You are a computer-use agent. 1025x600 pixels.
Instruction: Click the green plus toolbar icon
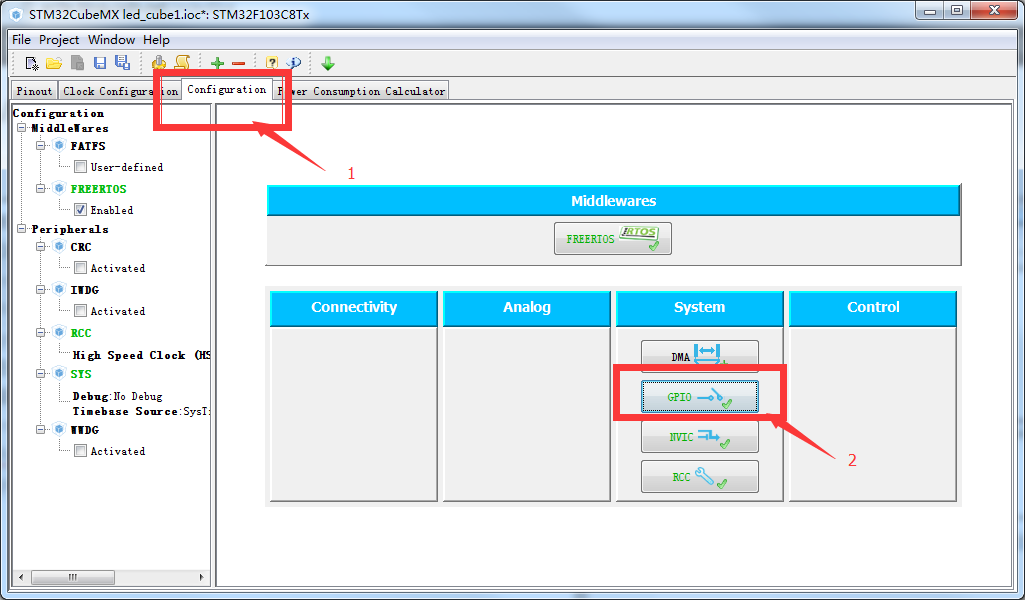click(216, 62)
